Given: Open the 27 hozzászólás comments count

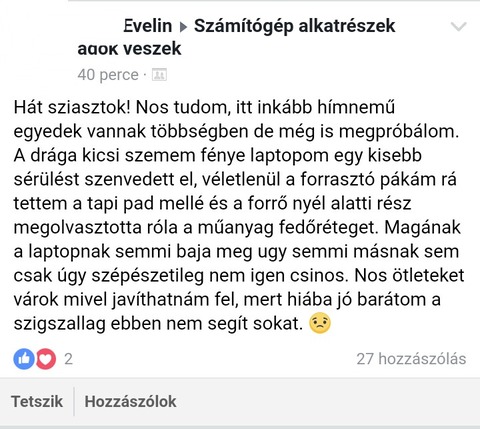Looking at the screenshot, I should 411,359.
